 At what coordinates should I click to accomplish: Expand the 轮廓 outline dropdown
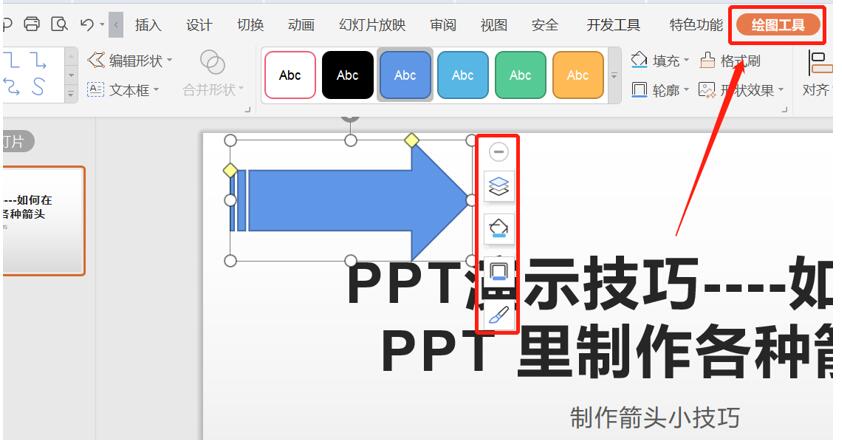point(662,90)
